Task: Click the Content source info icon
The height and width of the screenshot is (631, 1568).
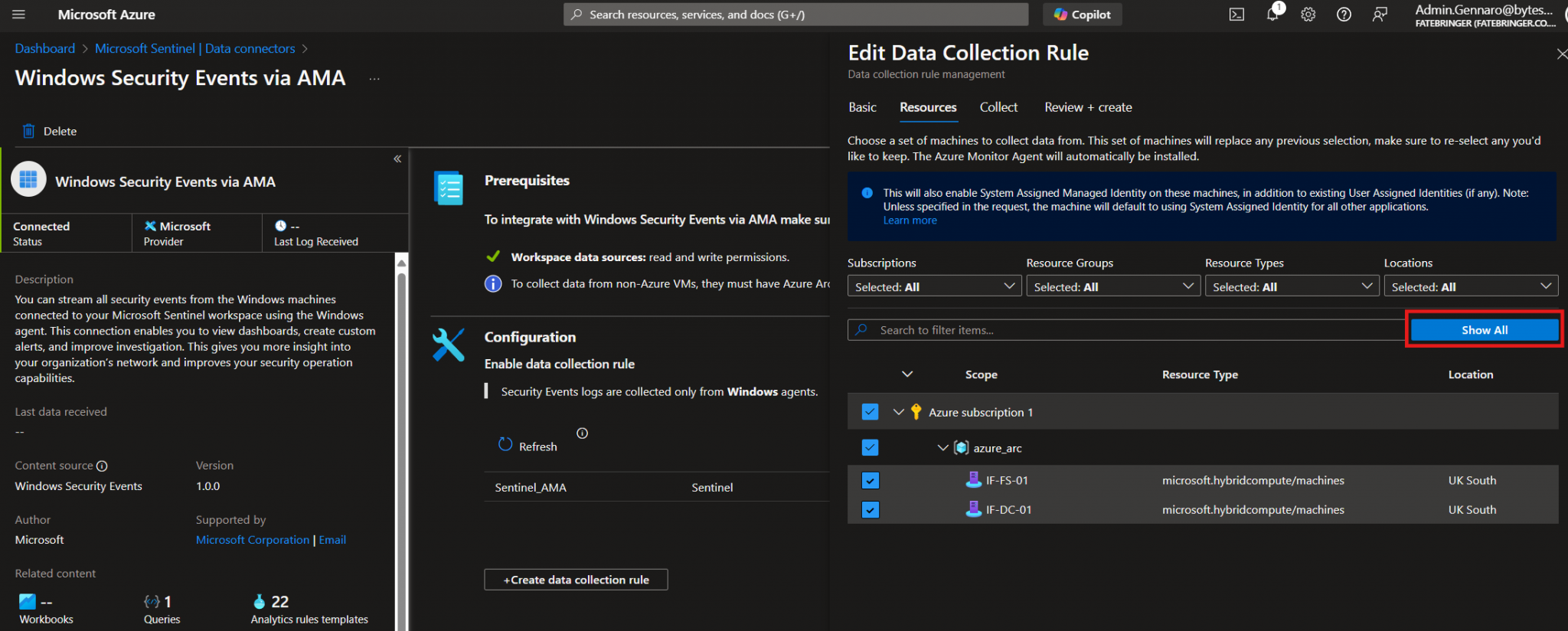Action: [102, 466]
